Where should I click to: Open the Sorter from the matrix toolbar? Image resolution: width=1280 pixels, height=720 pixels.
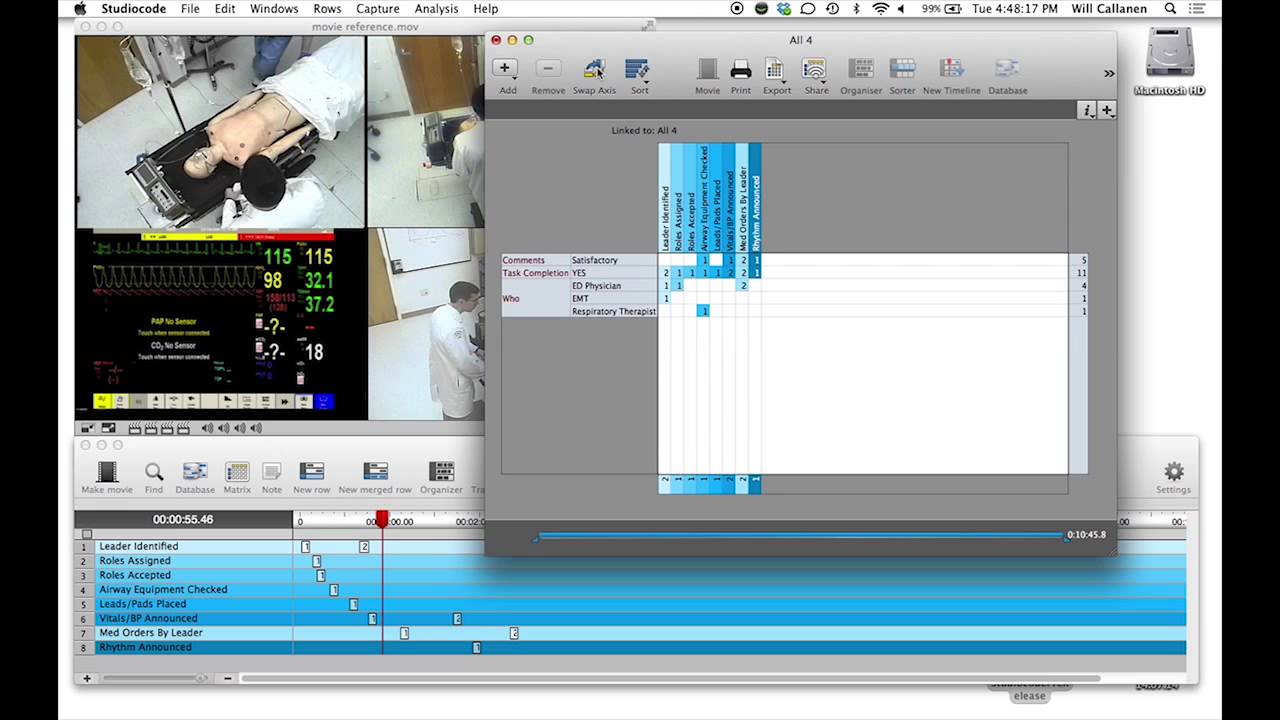[902, 76]
